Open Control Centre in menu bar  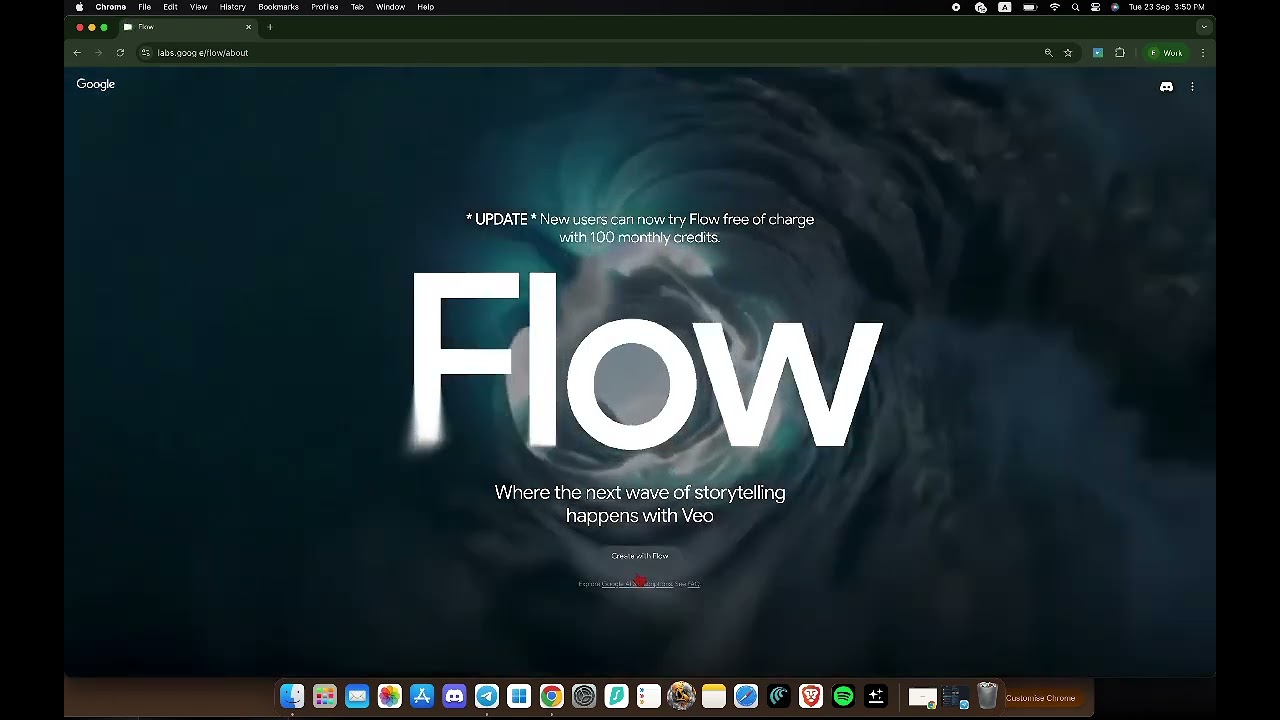1096,7
